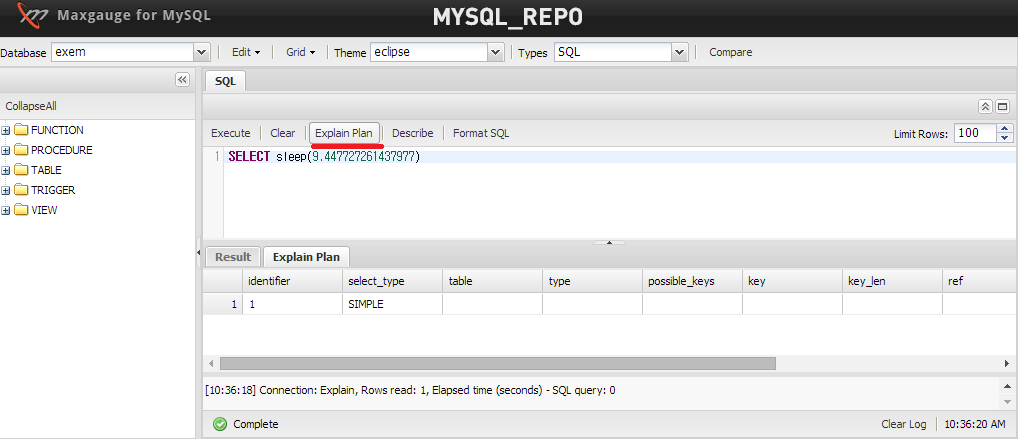1018x439 pixels.
Task: Maximize the SQL editor panel icon
Action: pyautogui.click(x=1002, y=107)
